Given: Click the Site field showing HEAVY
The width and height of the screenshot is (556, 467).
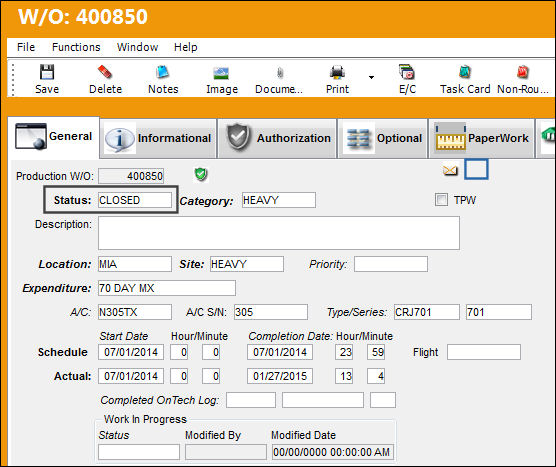Looking at the screenshot, I should pyautogui.click(x=247, y=264).
